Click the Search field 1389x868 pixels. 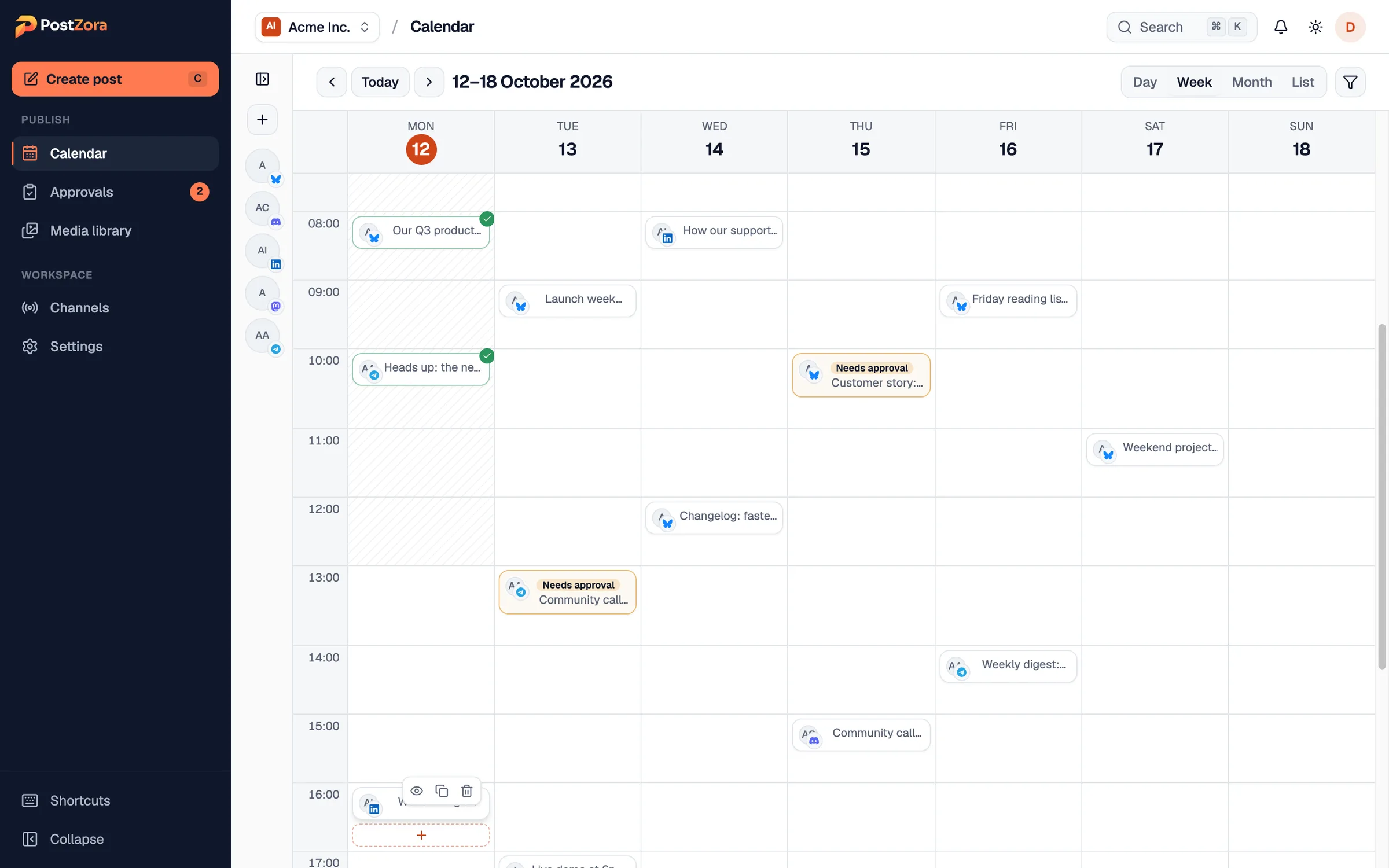1182,27
